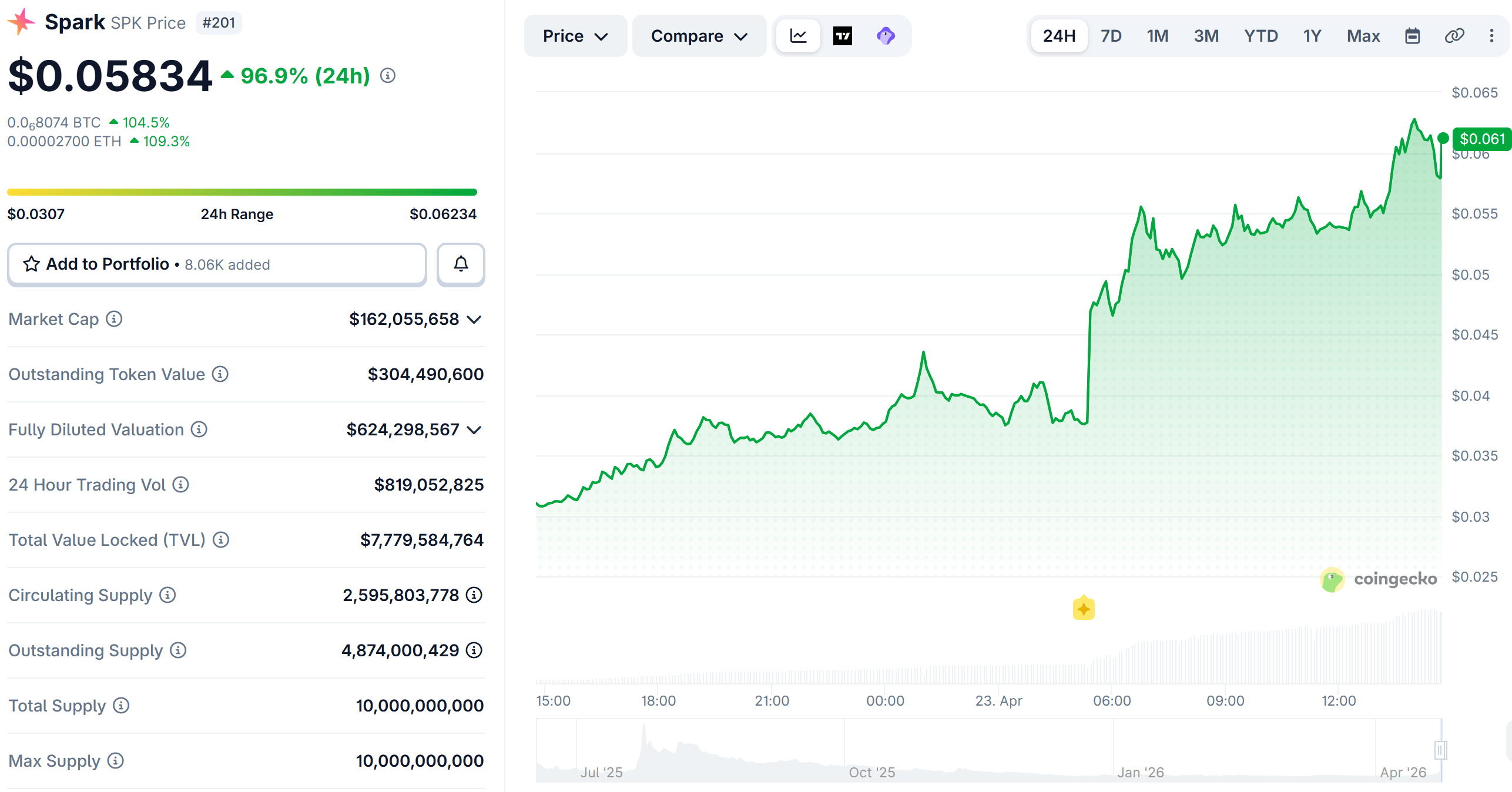Viewport: 1512px width, 792px height.
Task: Switch chart range to 1M
Action: pyautogui.click(x=1157, y=36)
